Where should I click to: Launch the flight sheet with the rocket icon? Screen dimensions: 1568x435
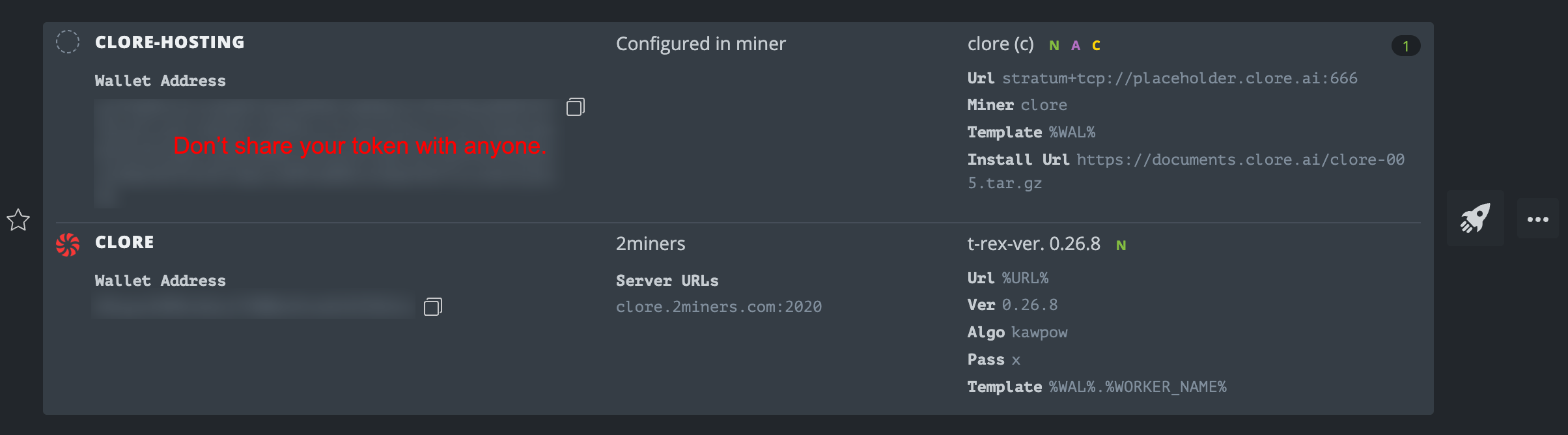1475,218
